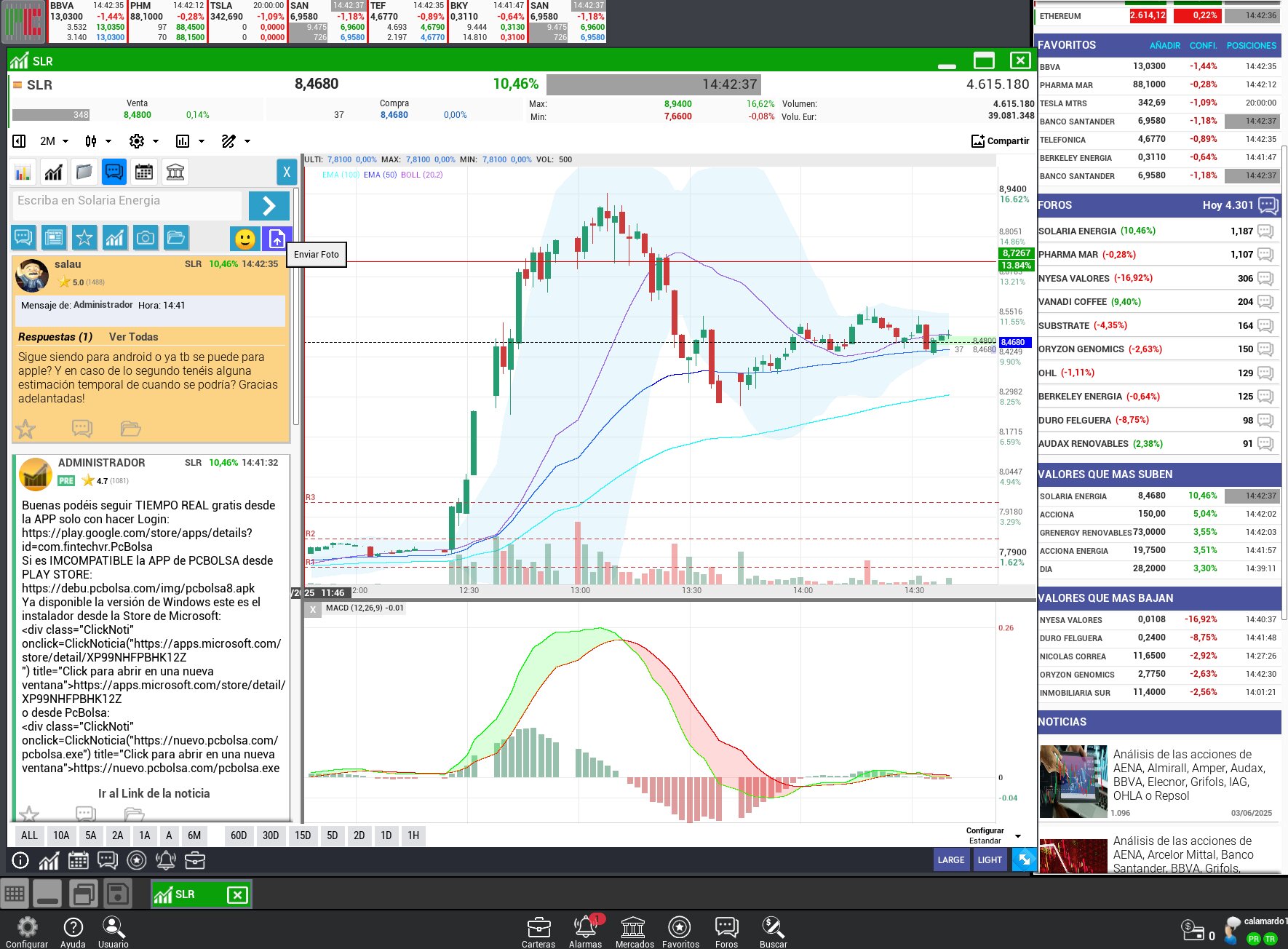Toggle the LARGE size button
The height and width of the screenshot is (949, 1288).
click(x=951, y=860)
